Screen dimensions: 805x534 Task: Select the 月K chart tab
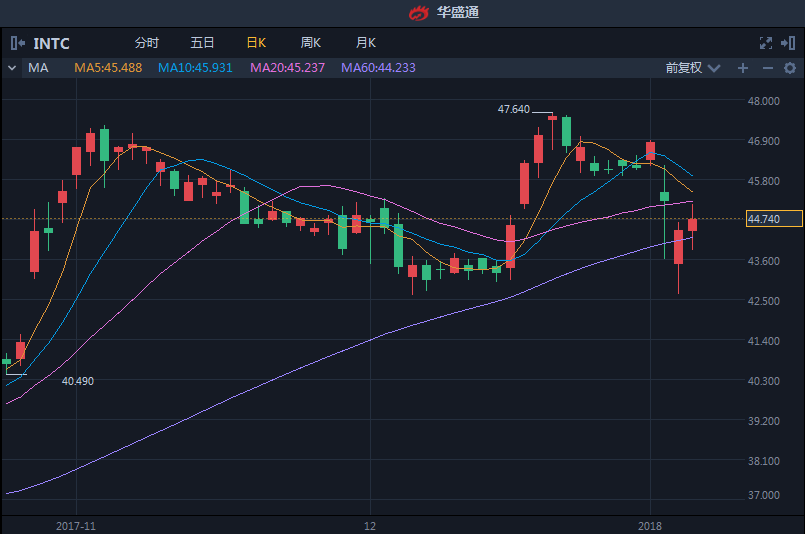[366, 43]
